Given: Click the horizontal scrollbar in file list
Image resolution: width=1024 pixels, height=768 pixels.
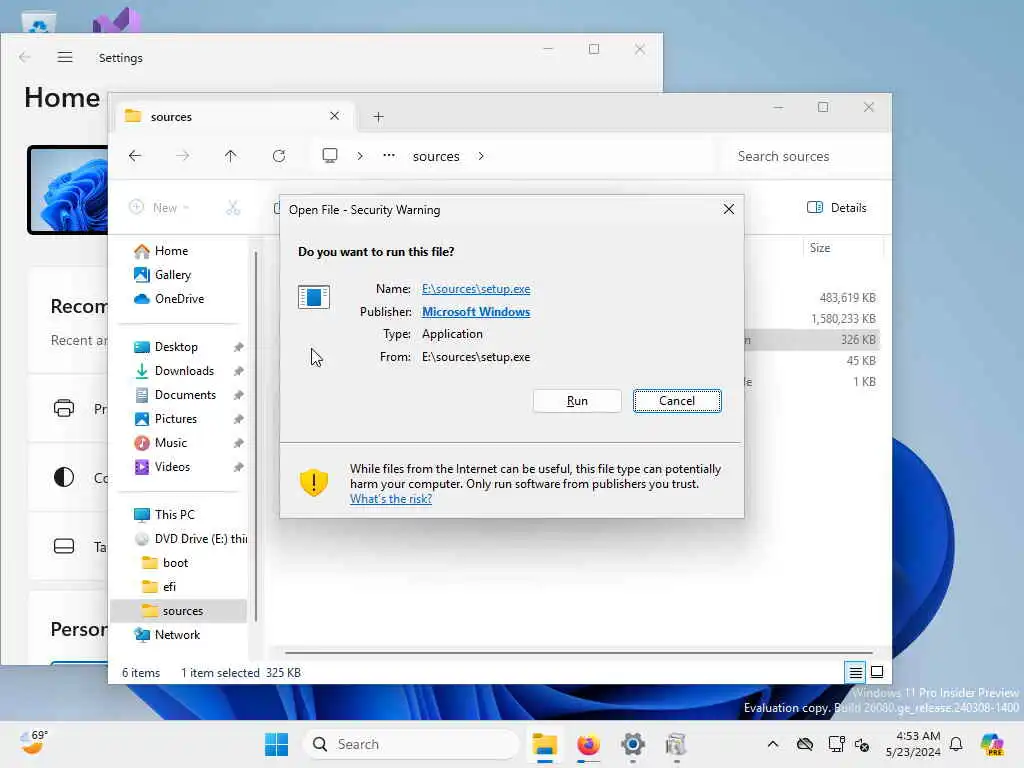Looking at the screenshot, I should point(579,652).
